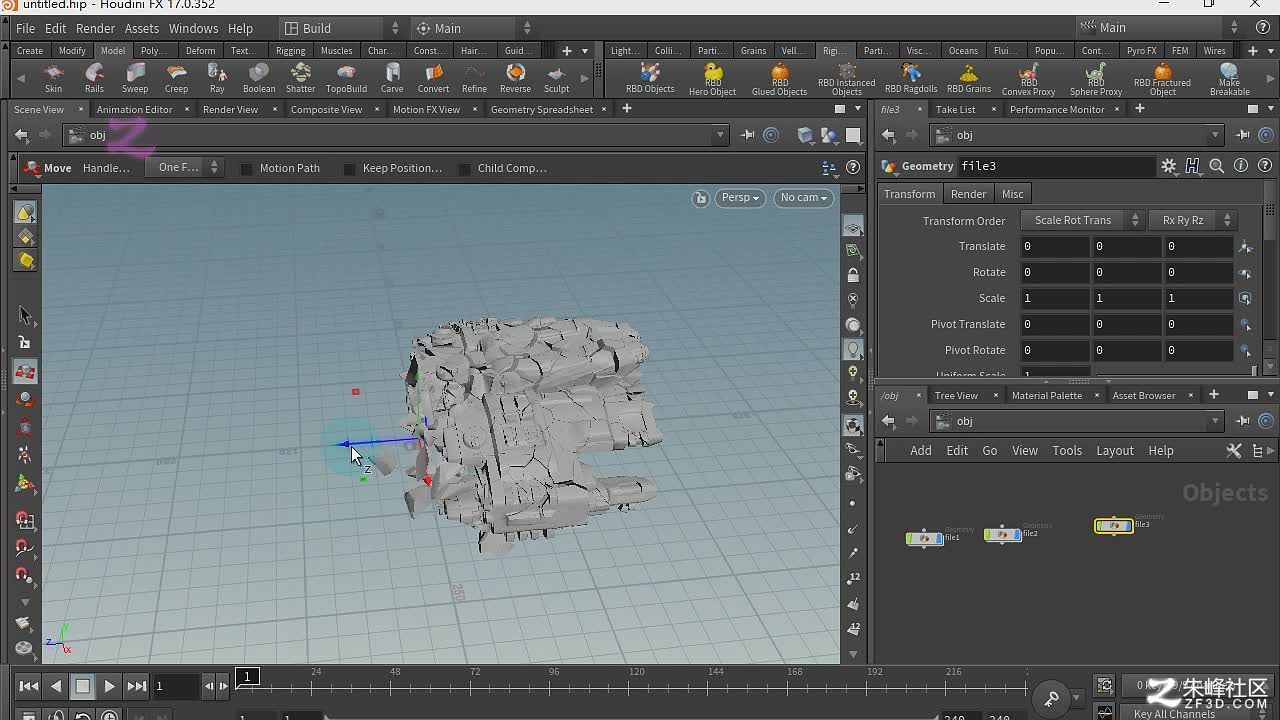Open the File menu
This screenshot has width=1280, height=720.
[x=26, y=28]
